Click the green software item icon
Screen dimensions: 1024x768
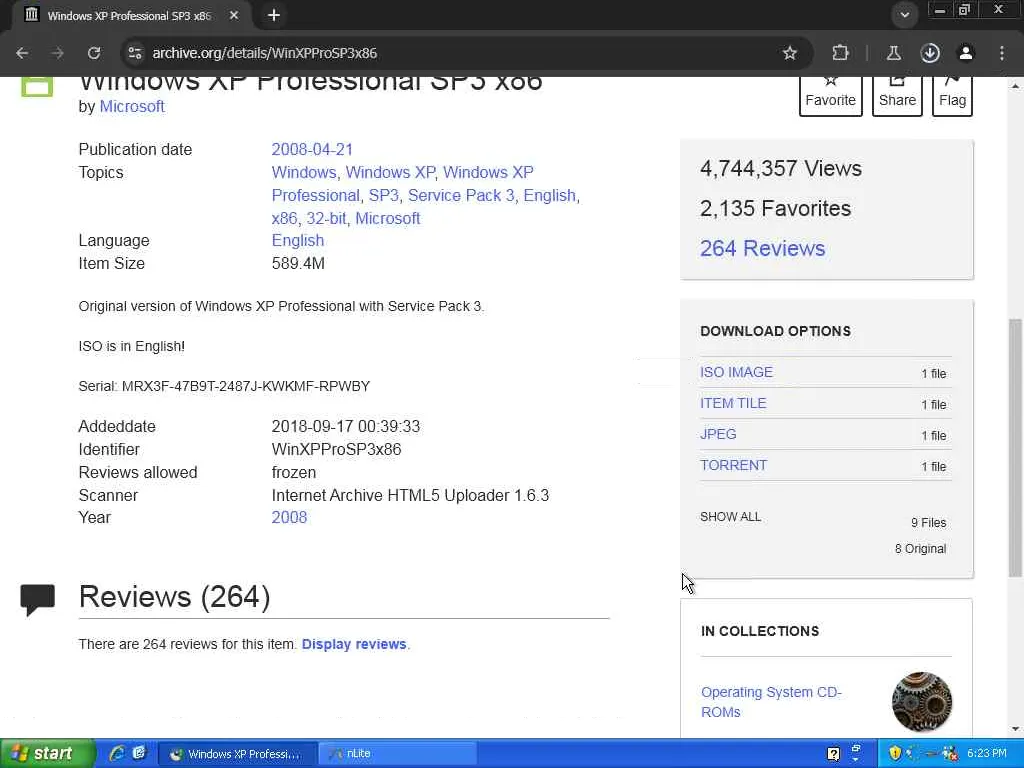pos(37,87)
